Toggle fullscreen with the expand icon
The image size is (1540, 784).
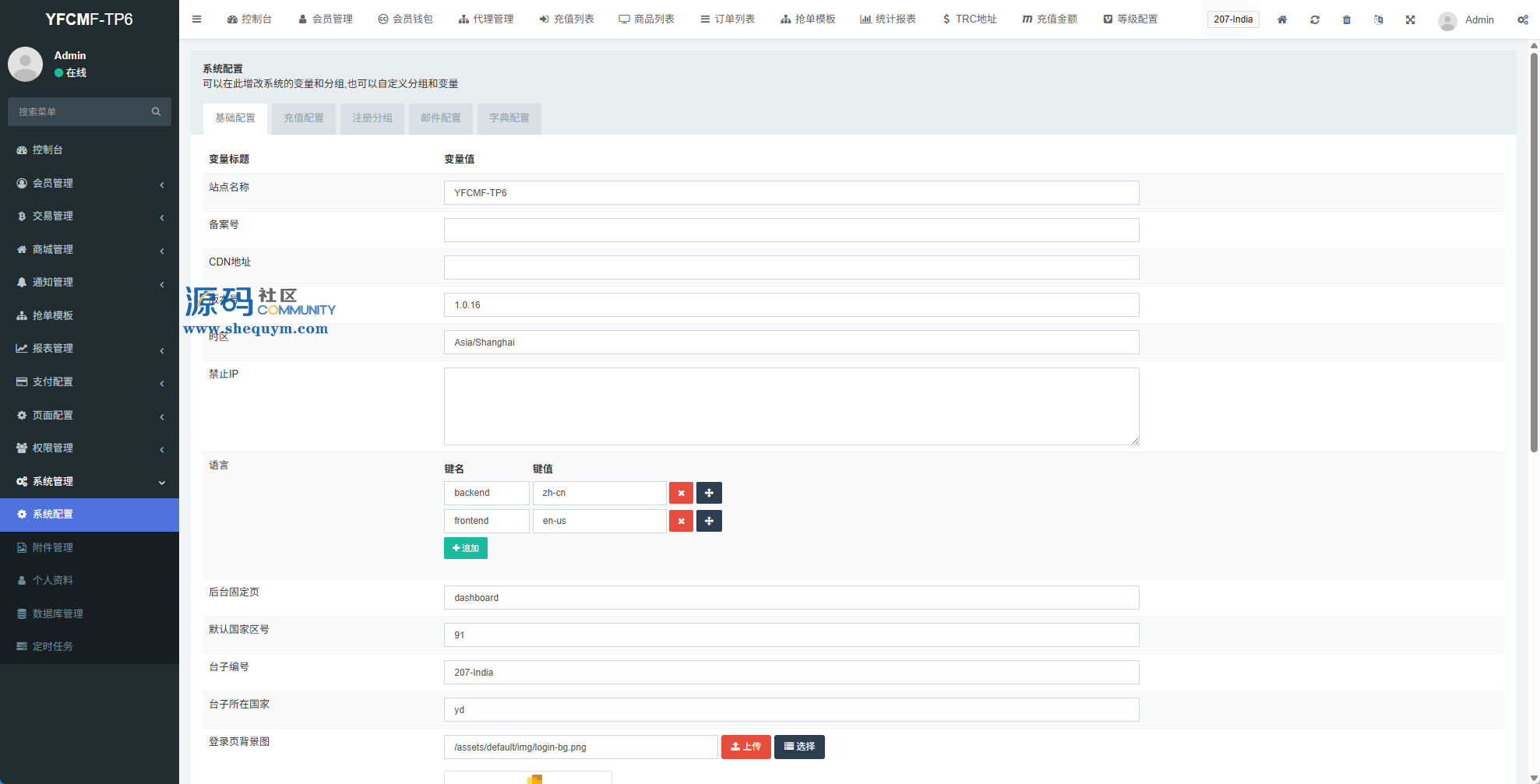[1411, 19]
